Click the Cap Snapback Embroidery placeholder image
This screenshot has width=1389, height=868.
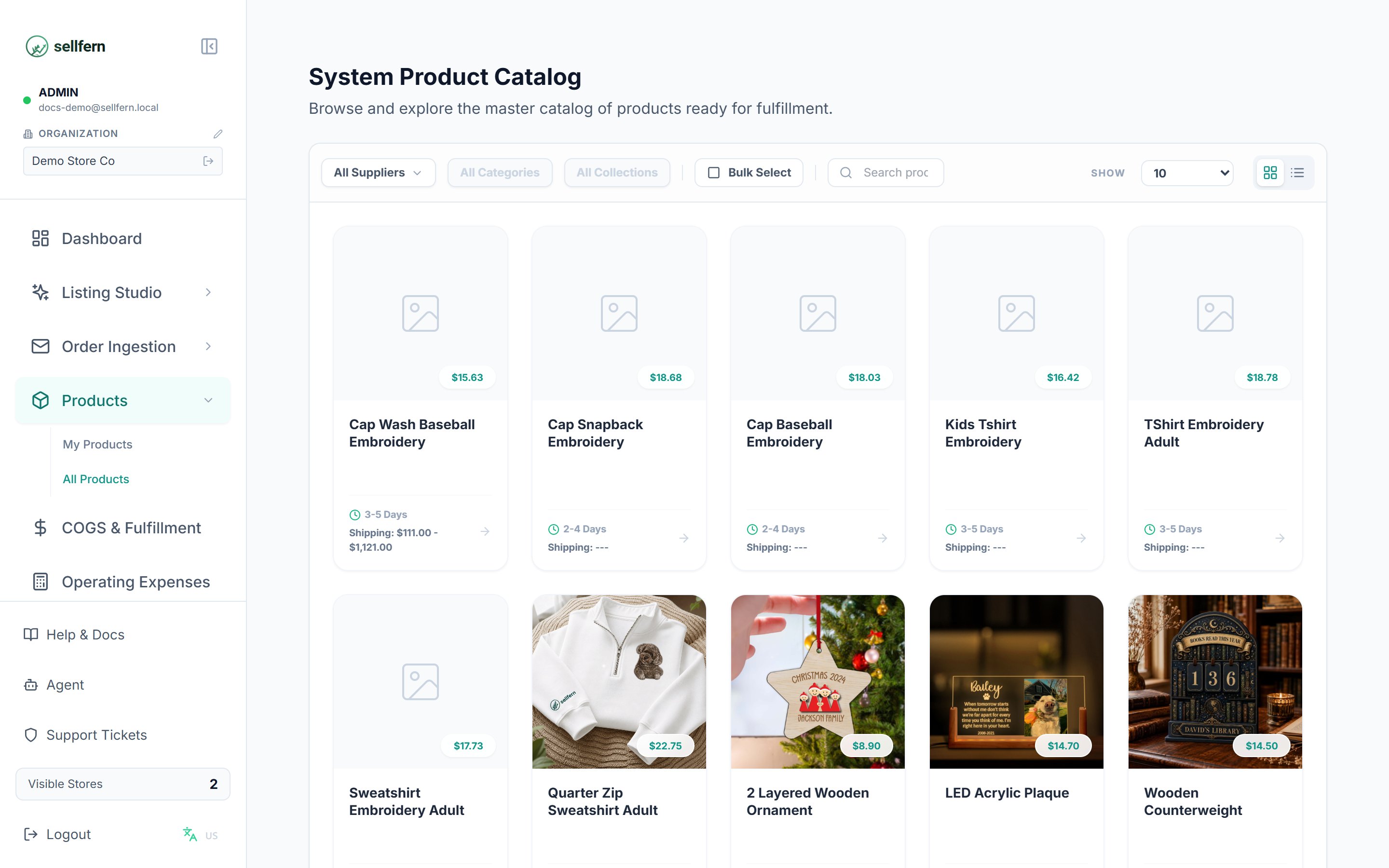[x=619, y=313]
